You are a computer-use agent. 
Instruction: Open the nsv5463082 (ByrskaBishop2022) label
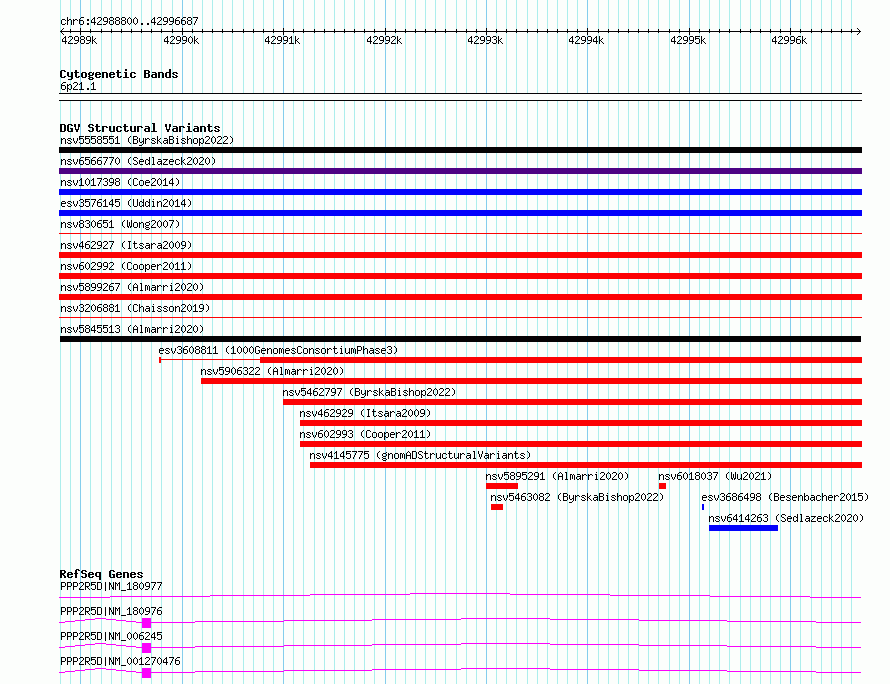click(577, 497)
